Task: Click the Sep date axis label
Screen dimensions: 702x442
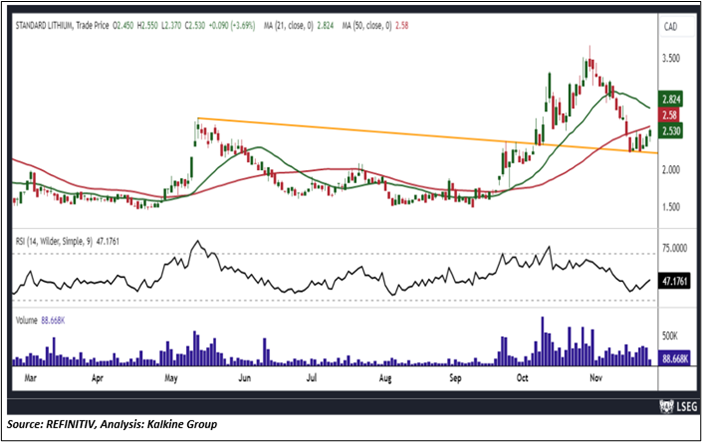Action: tap(455, 378)
